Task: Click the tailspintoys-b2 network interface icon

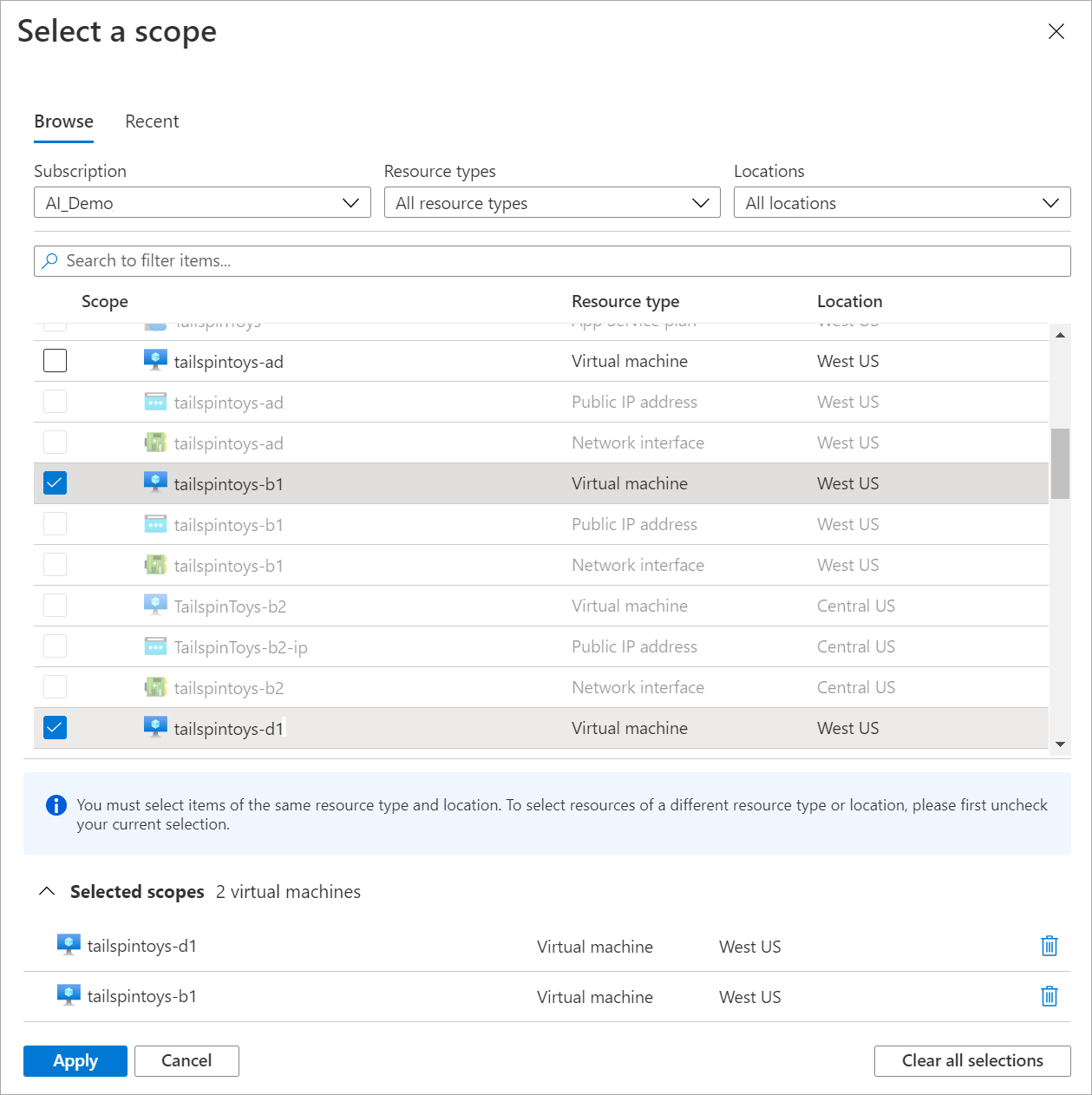Action: 155,687
